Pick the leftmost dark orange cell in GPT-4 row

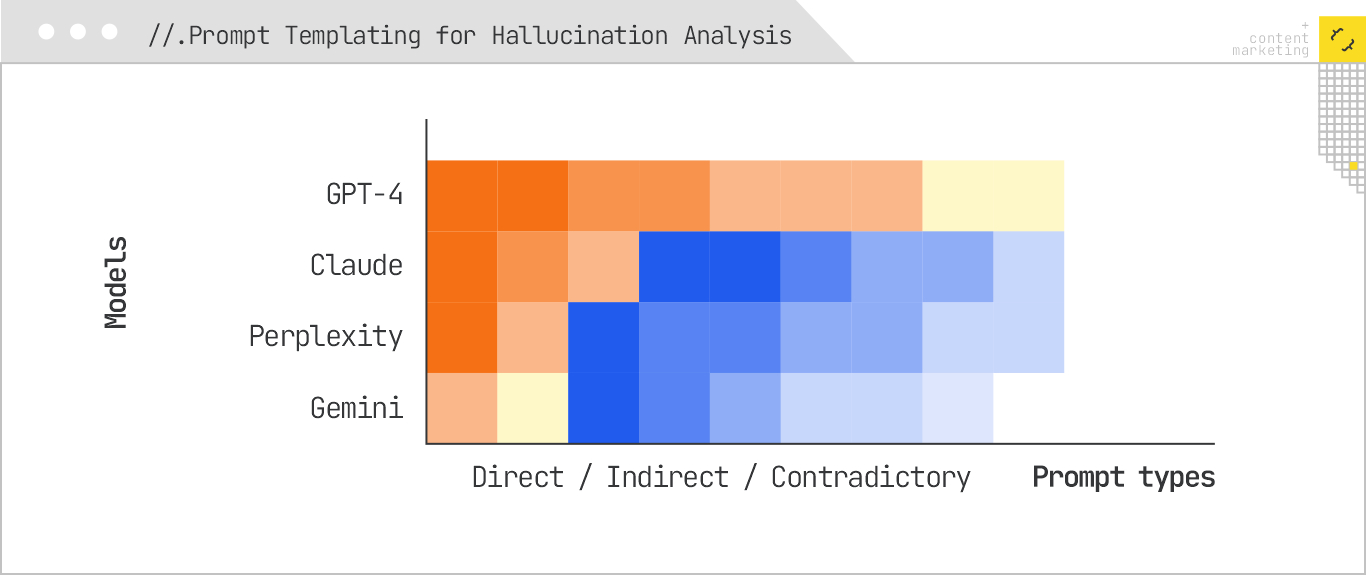[462, 195]
